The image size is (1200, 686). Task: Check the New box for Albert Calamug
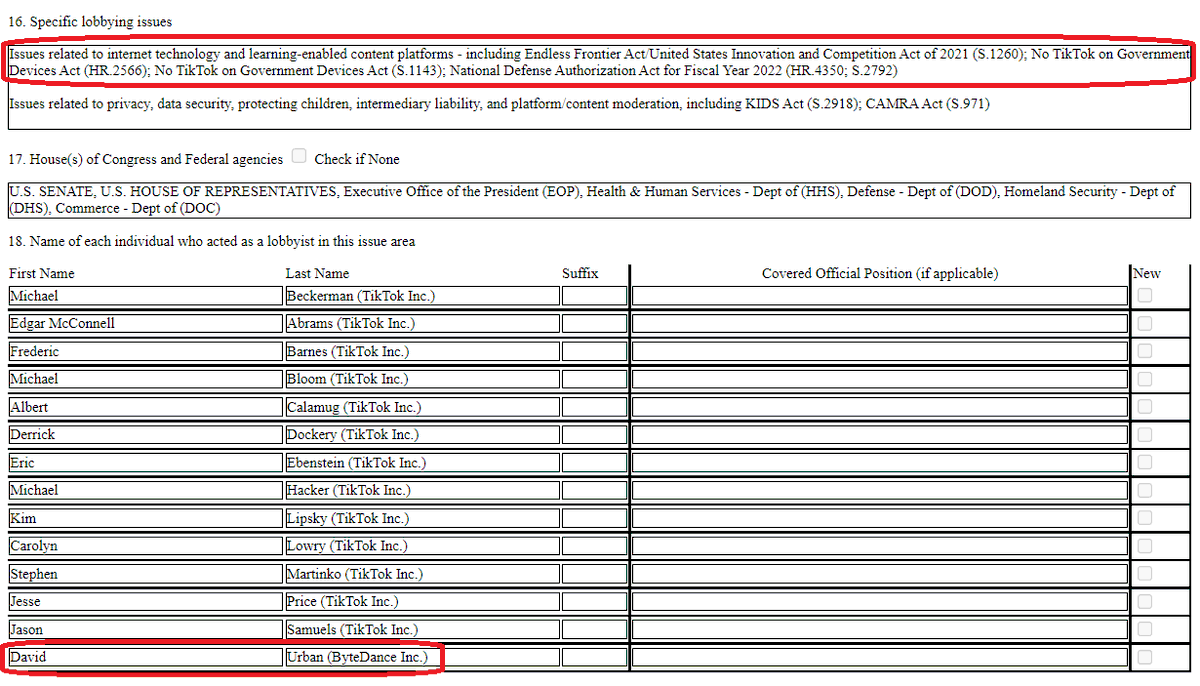coord(1144,407)
